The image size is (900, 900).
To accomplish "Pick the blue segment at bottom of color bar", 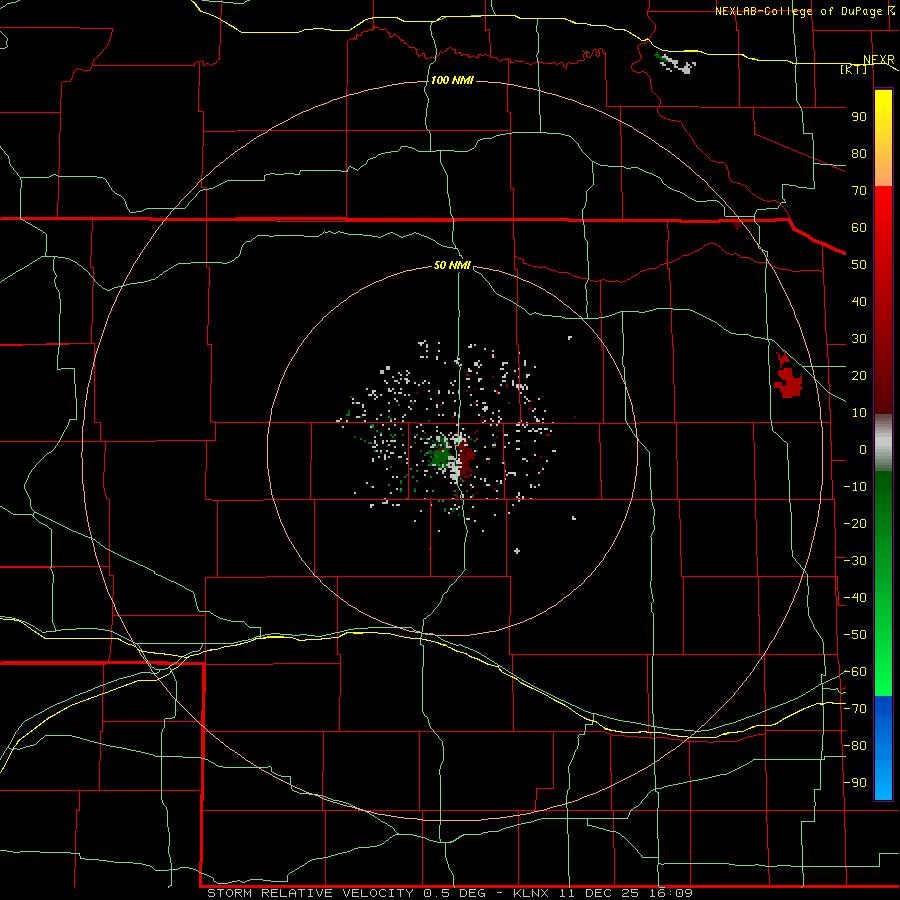I will tap(883, 748).
